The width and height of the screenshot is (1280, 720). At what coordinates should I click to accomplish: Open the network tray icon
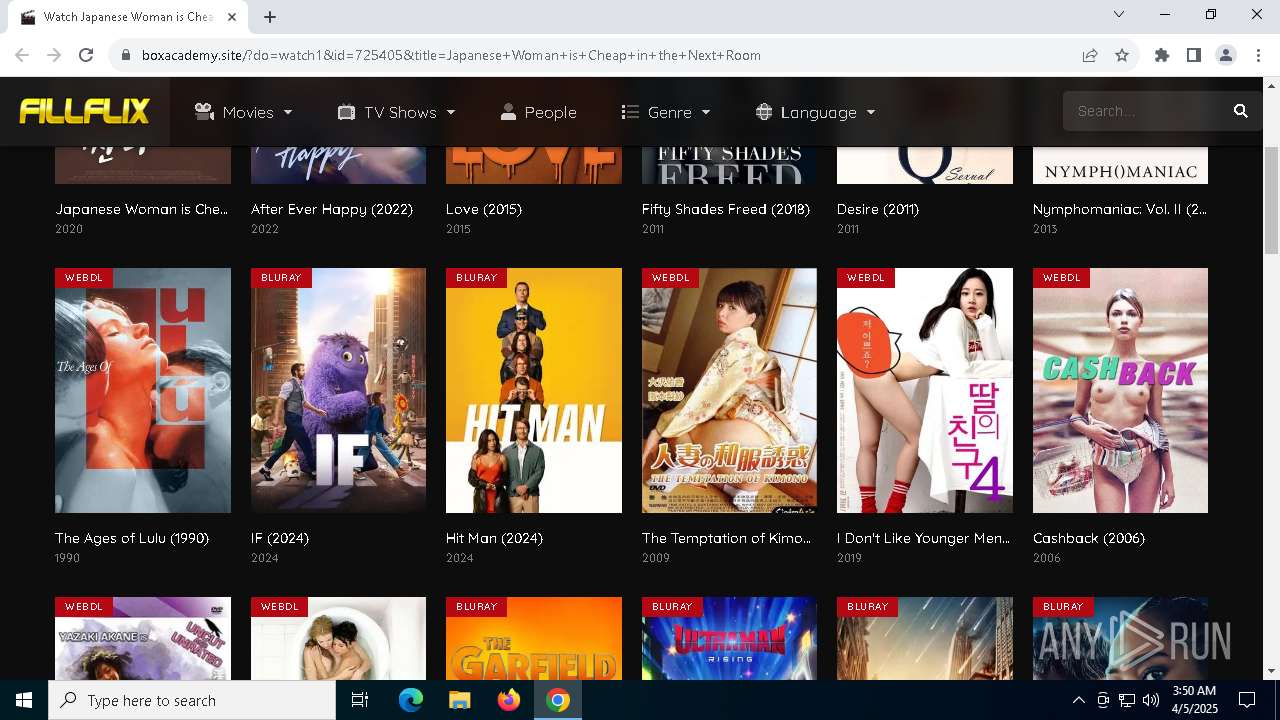pyautogui.click(x=1127, y=700)
